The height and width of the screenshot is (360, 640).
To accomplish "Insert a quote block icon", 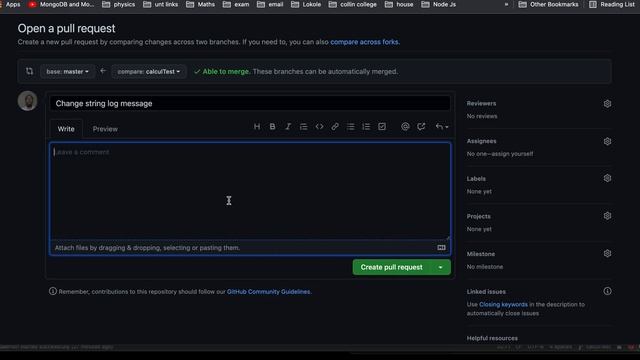I will 303,127.
